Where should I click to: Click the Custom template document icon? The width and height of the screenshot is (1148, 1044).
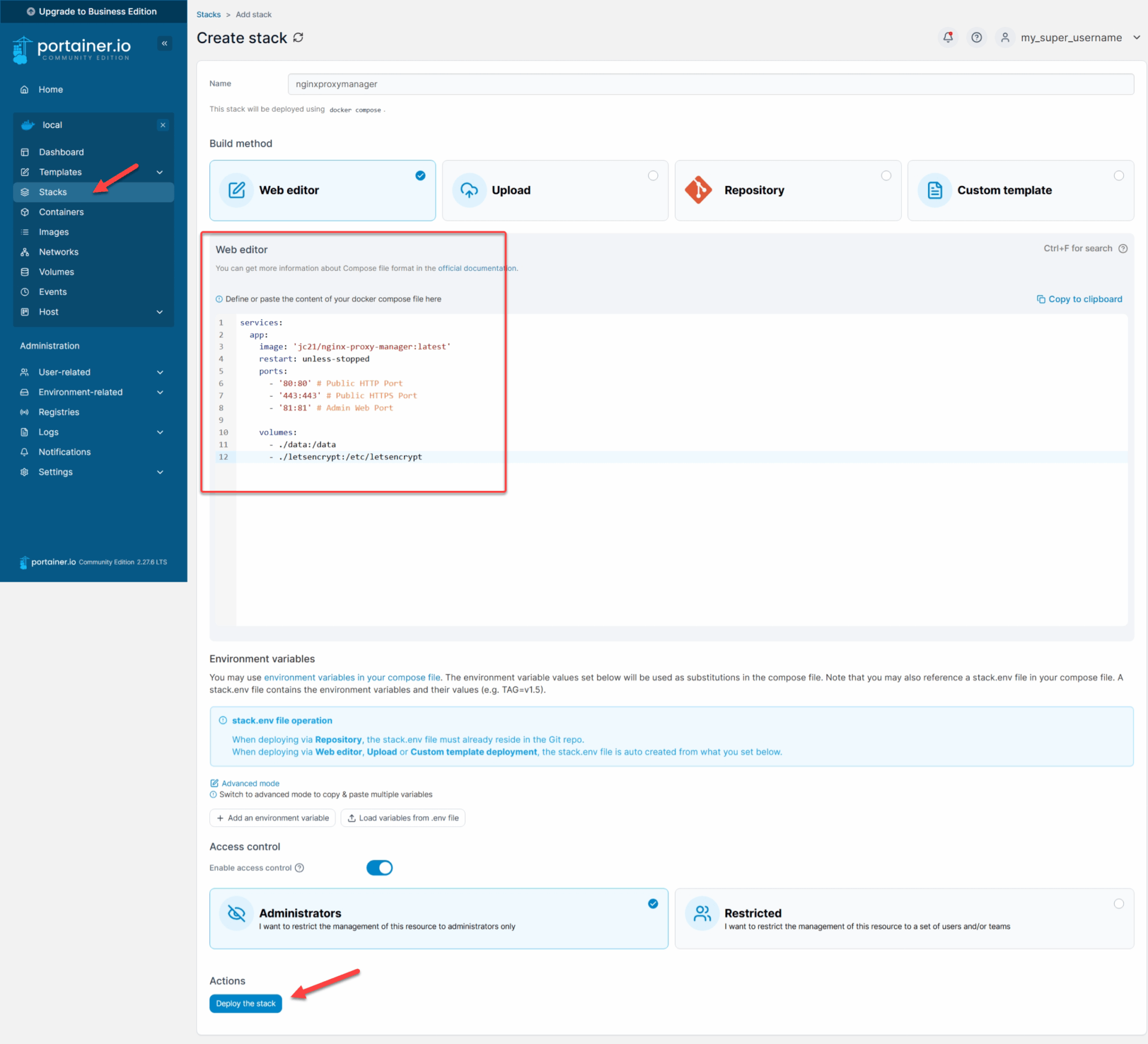(935, 190)
